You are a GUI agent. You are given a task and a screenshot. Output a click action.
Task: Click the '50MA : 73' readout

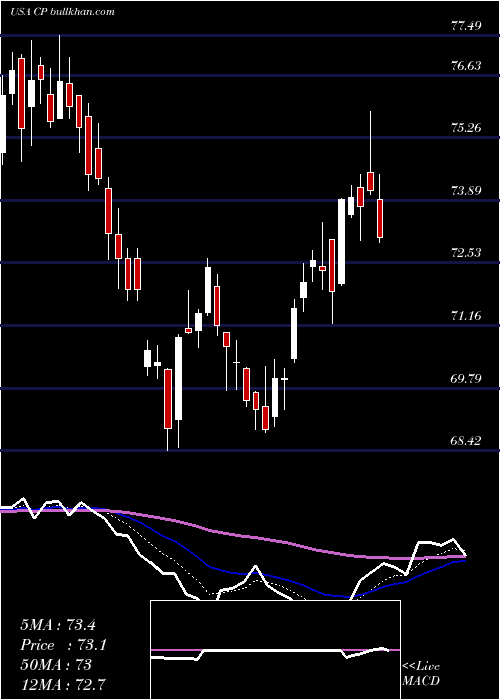56,665
